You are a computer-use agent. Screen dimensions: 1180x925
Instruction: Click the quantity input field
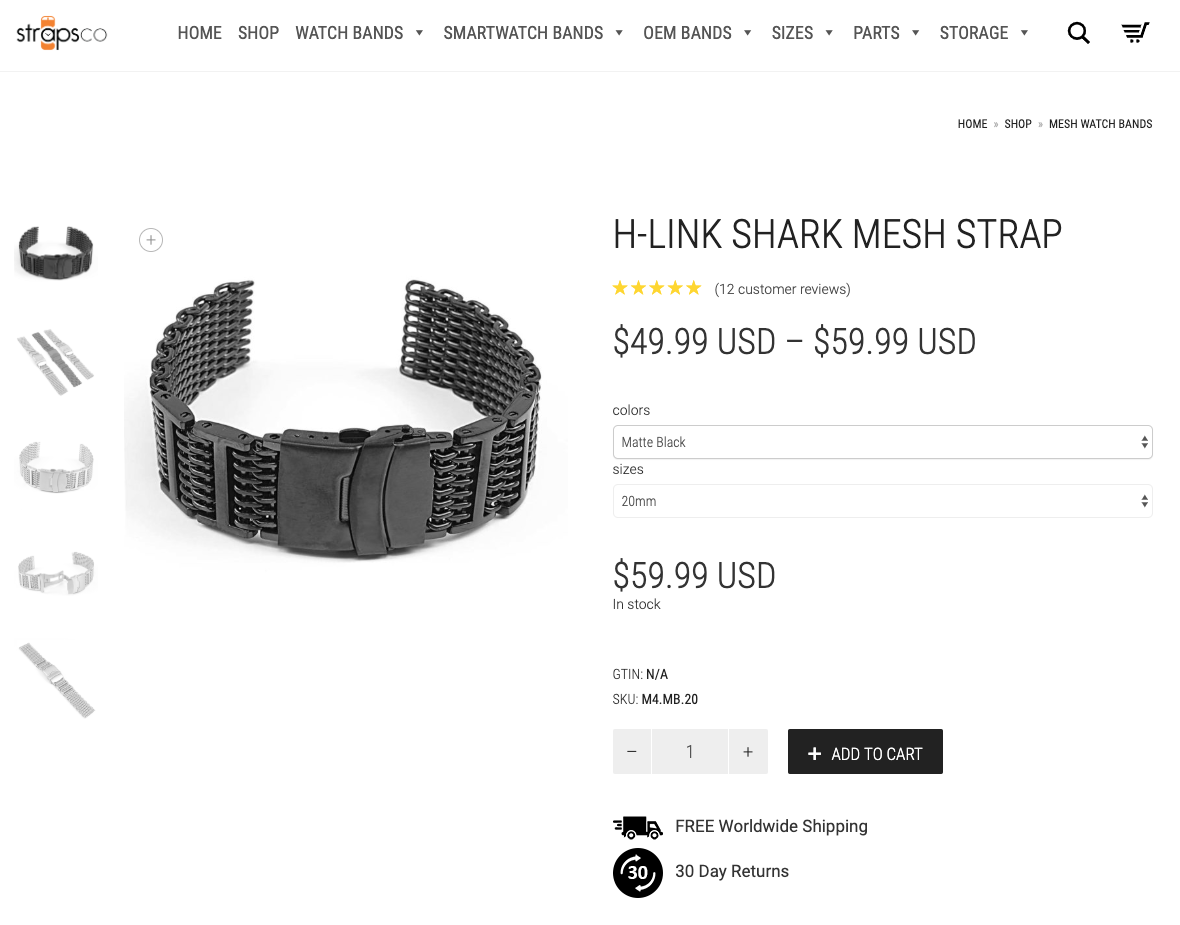coord(690,751)
